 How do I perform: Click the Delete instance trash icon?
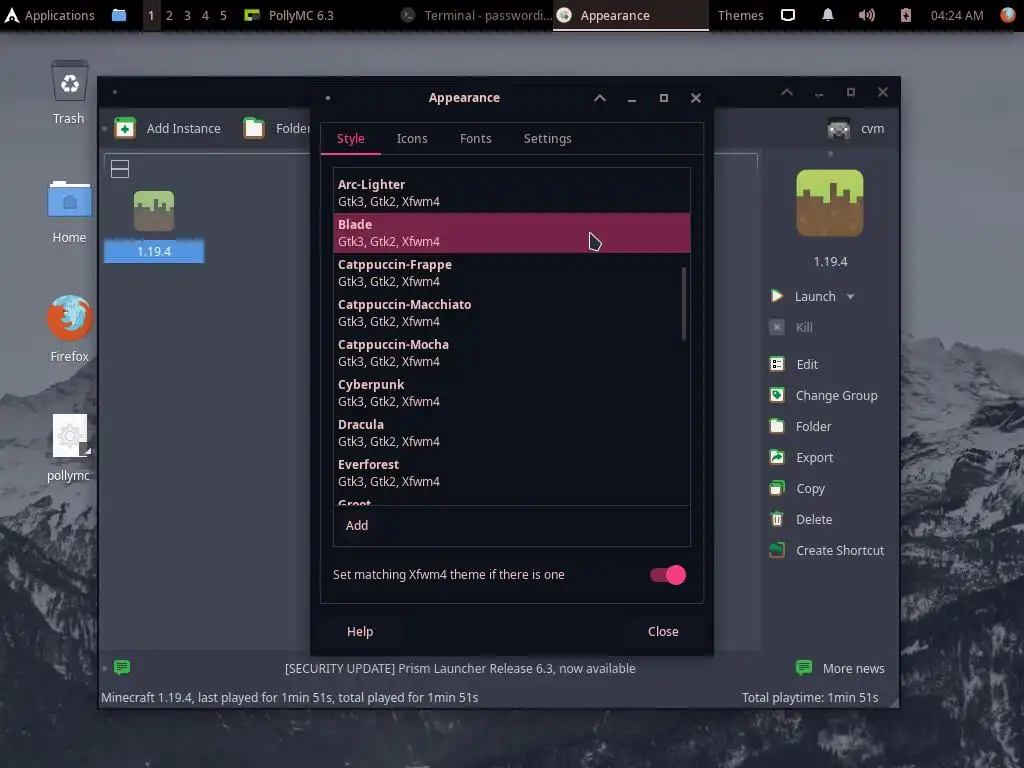point(776,519)
